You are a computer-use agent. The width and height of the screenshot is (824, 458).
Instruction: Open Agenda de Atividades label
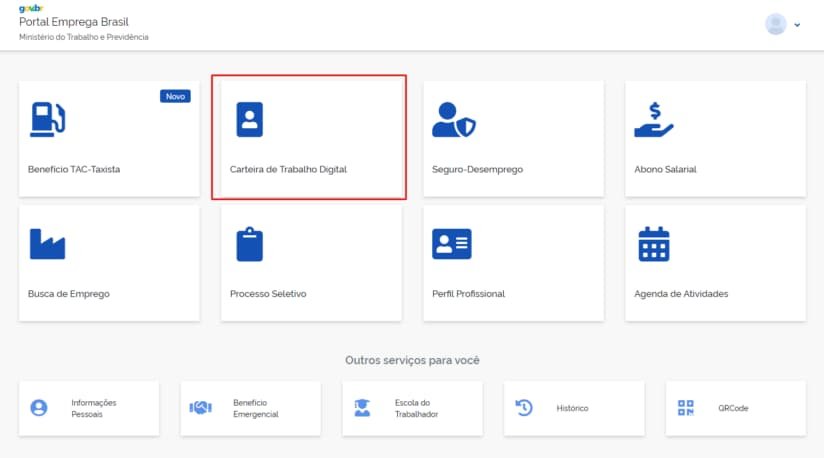tap(682, 294)
